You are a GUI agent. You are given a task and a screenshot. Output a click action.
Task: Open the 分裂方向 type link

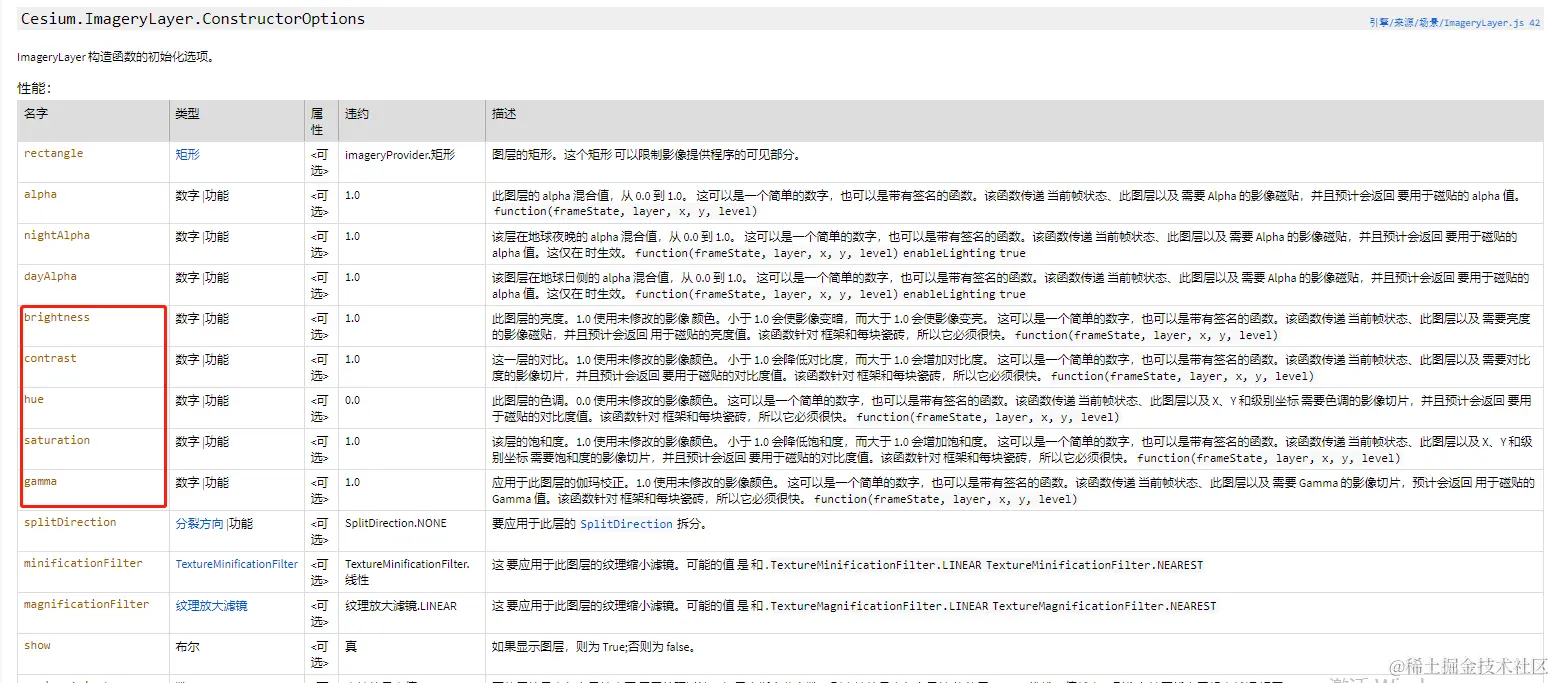click(x=200, y=524)
